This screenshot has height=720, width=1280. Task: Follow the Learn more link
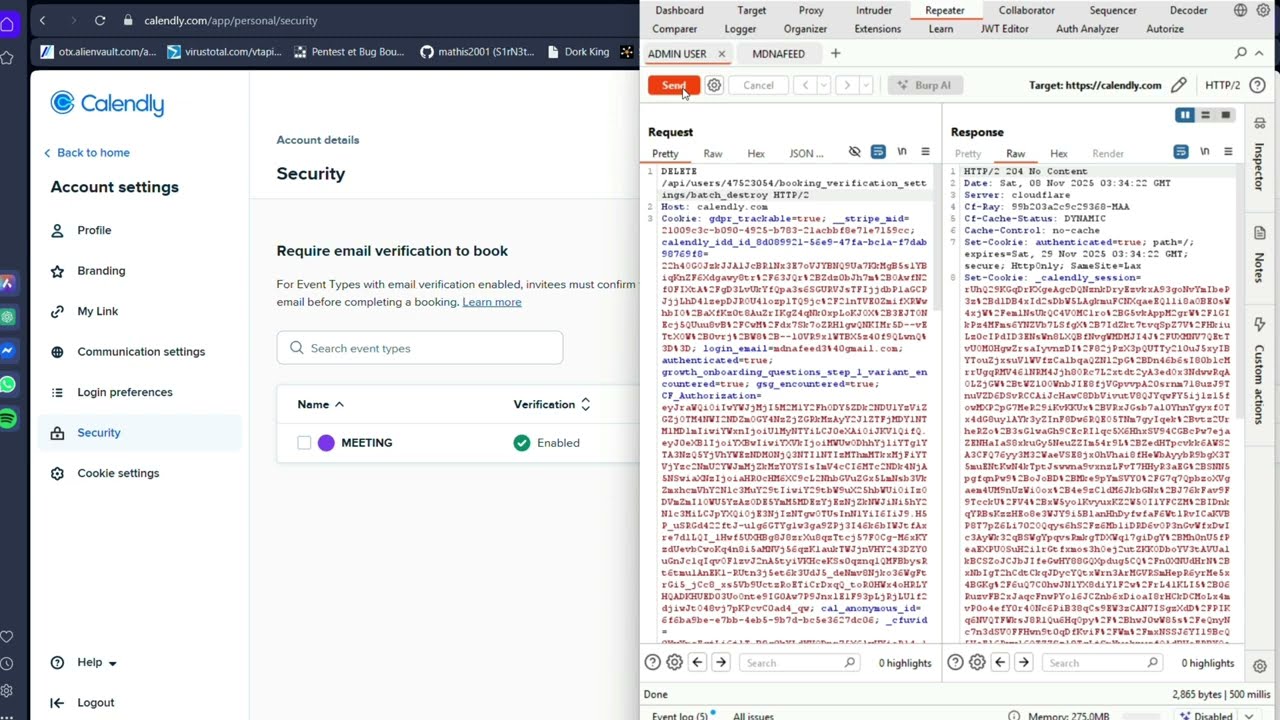(491, 302)
